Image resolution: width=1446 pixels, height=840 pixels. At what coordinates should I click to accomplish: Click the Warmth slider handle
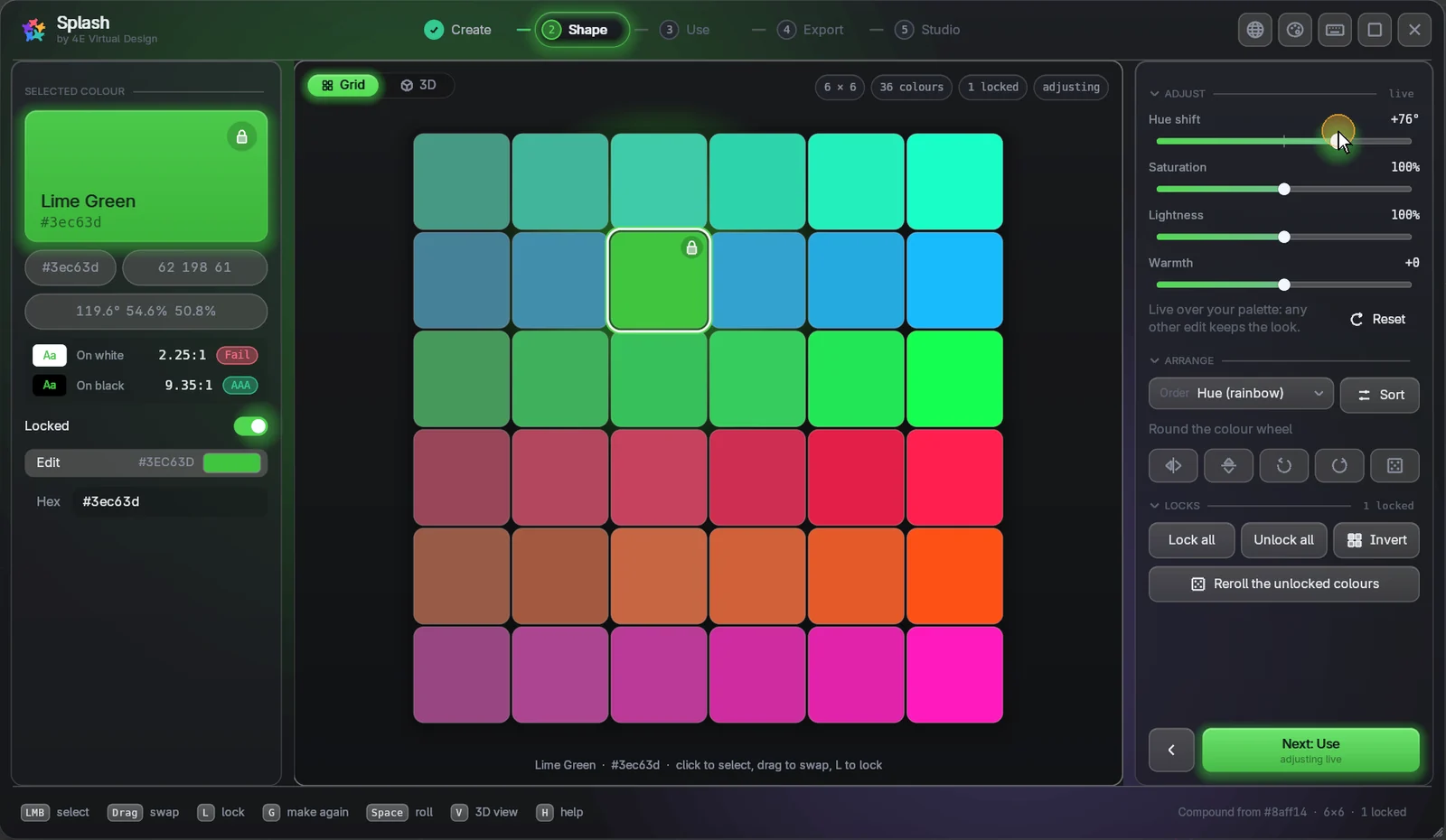[x=1284, y=285]
